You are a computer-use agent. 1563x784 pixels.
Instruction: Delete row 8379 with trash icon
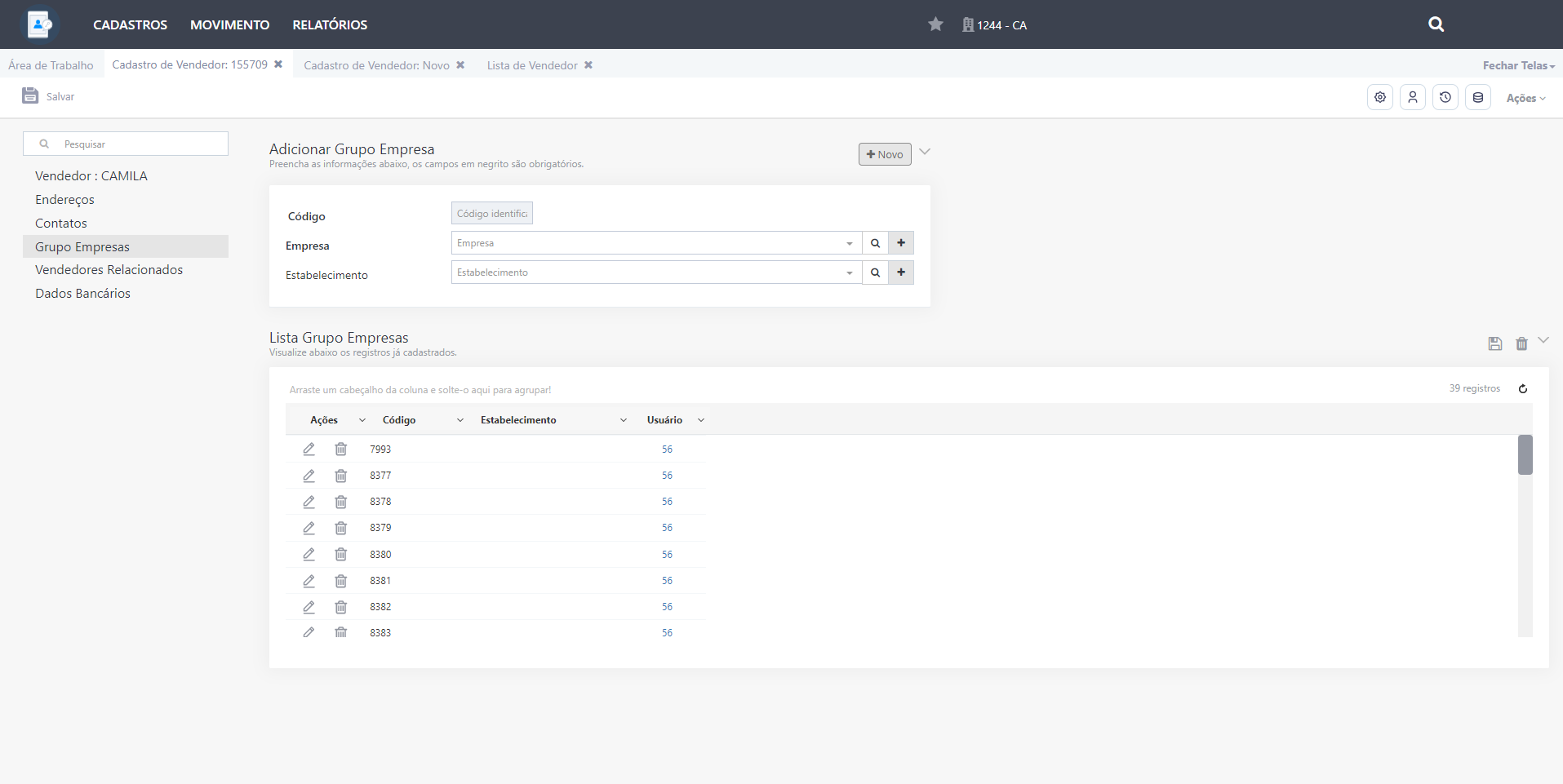(x=341, y=527)
